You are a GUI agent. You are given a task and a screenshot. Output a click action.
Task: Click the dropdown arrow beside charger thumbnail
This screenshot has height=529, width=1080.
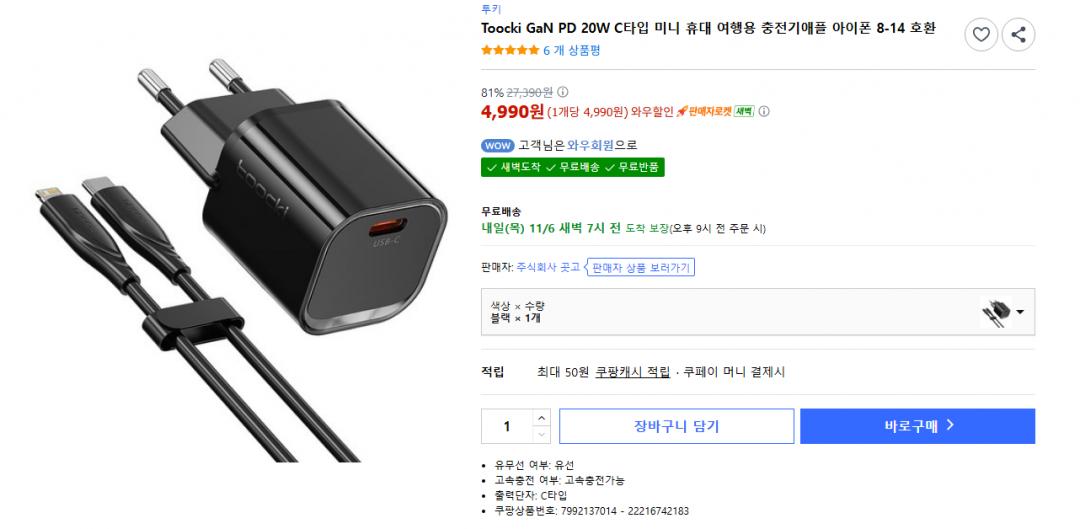point(1019,312)
